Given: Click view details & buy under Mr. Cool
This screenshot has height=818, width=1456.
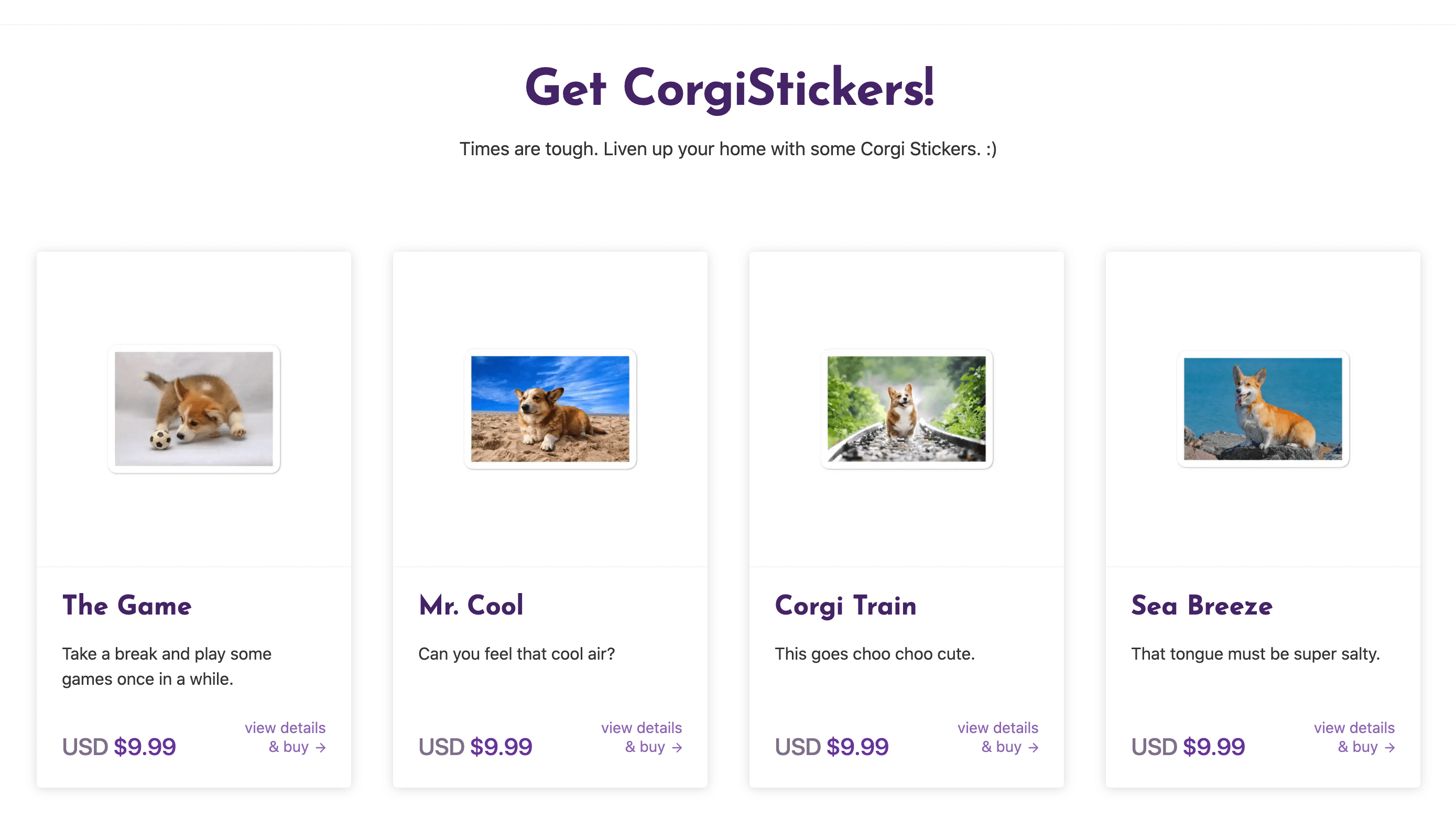Looking at the screenshot, I should pos(642,737).
